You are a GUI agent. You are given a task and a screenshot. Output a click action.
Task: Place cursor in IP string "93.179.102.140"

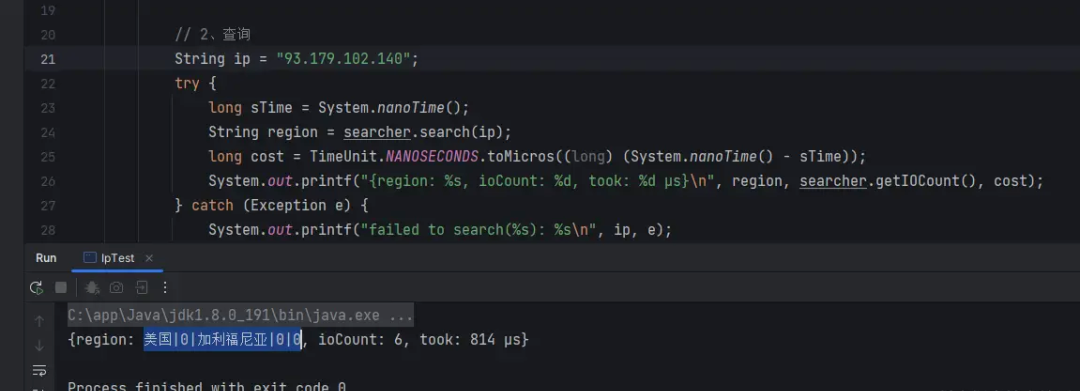point(344,59)
